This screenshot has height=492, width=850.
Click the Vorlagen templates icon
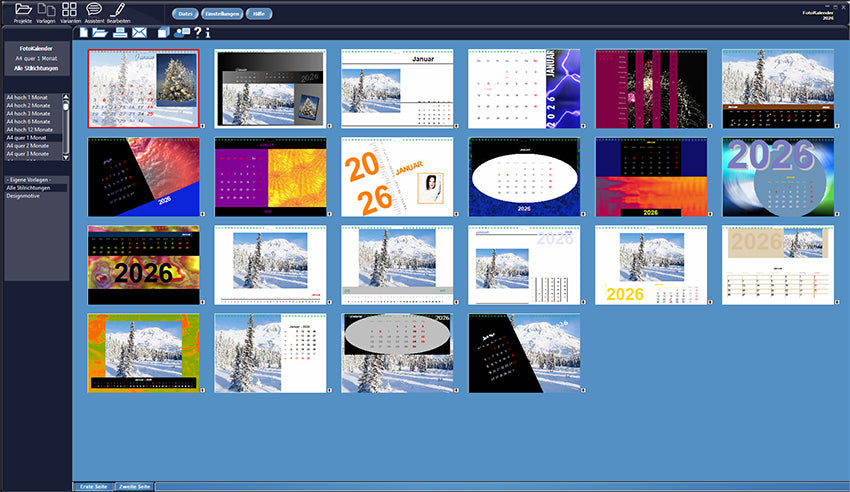(x=46, y=10)
